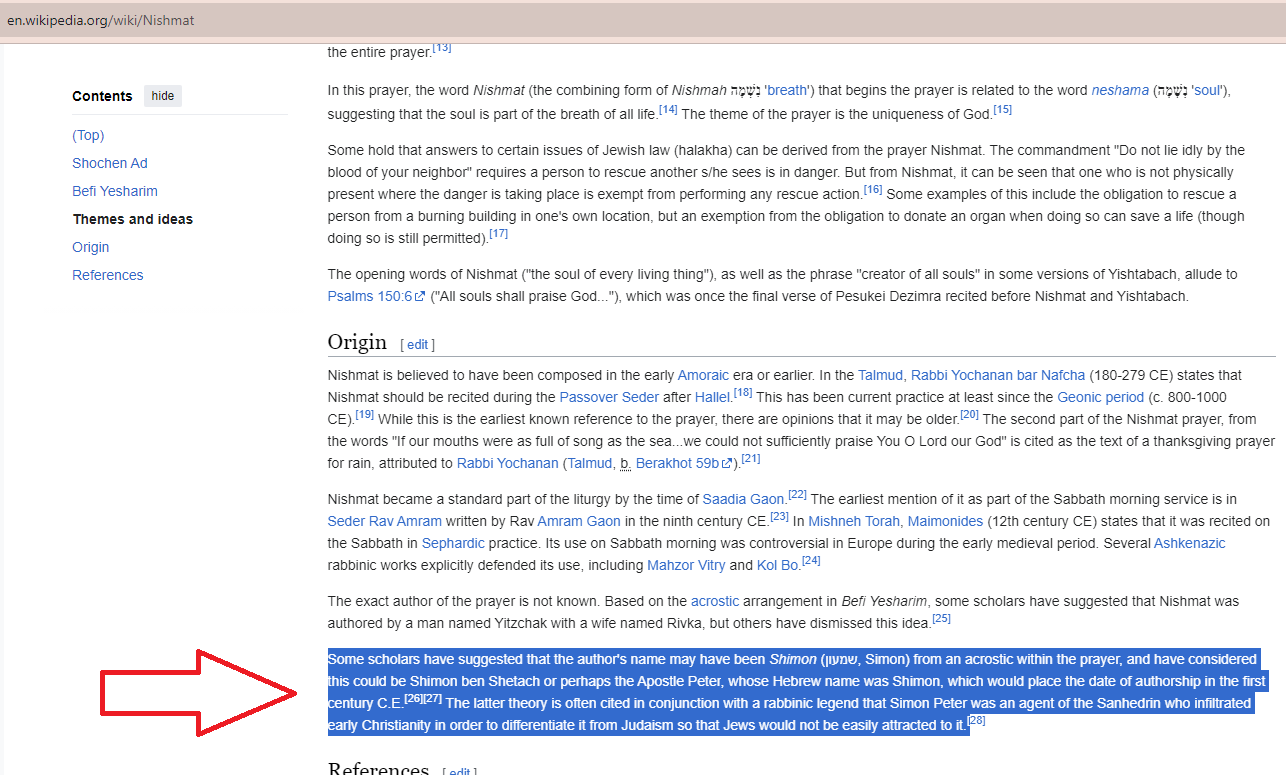This screenshot has width=1286, height=775.
Task: Go to References in Contents sidebar
Action: pyautogui.click(x=108, y=275)
